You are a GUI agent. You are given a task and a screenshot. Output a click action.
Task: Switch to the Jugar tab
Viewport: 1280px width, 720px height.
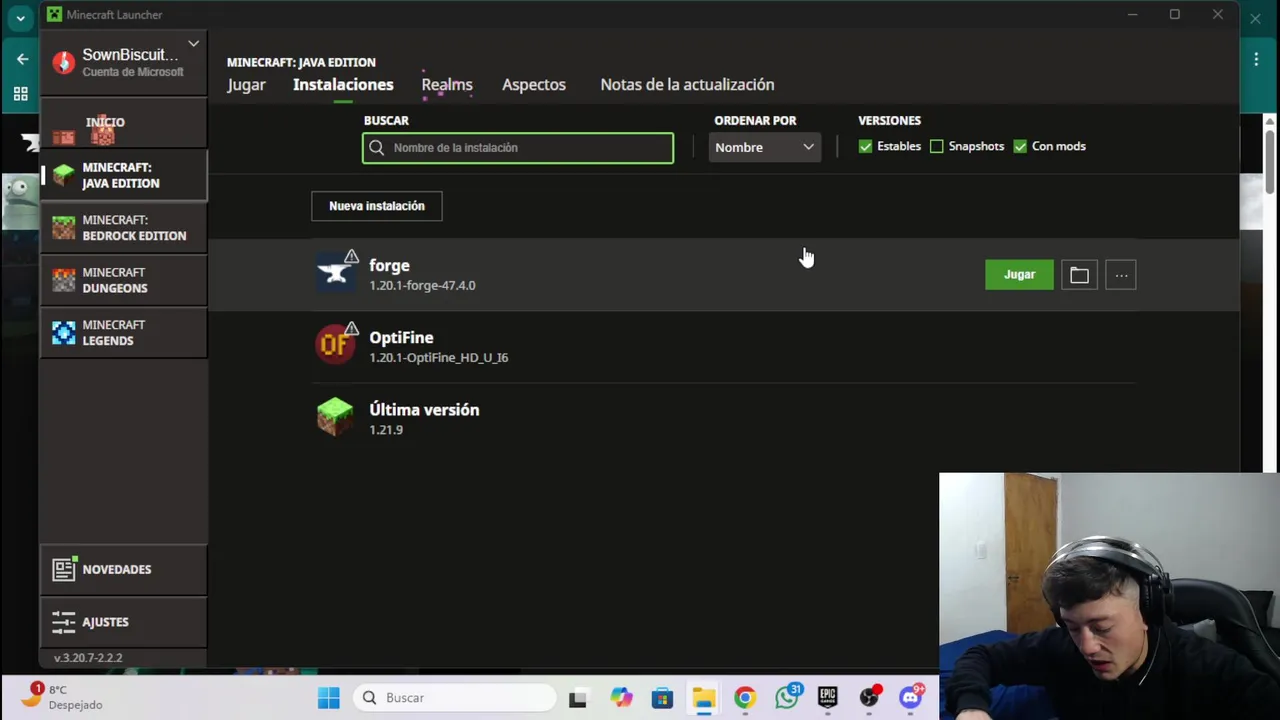[x=246, y=85]
